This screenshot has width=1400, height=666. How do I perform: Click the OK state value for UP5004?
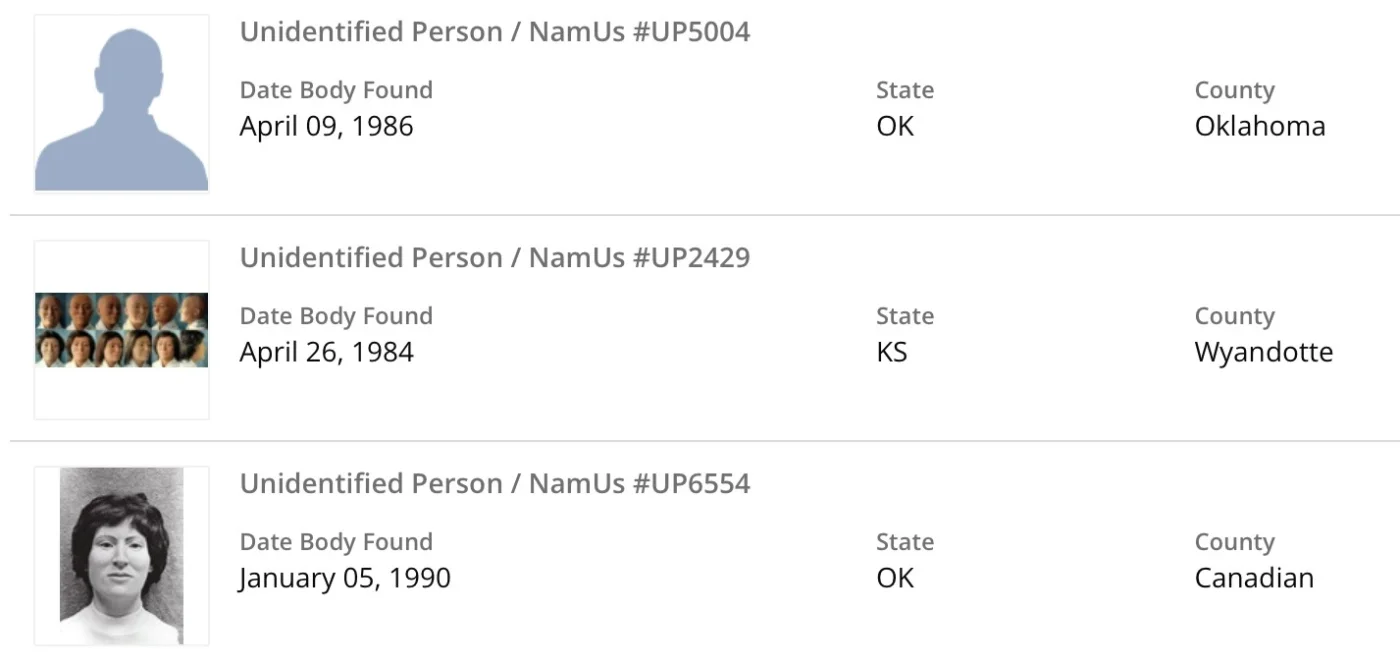[894, 126]
